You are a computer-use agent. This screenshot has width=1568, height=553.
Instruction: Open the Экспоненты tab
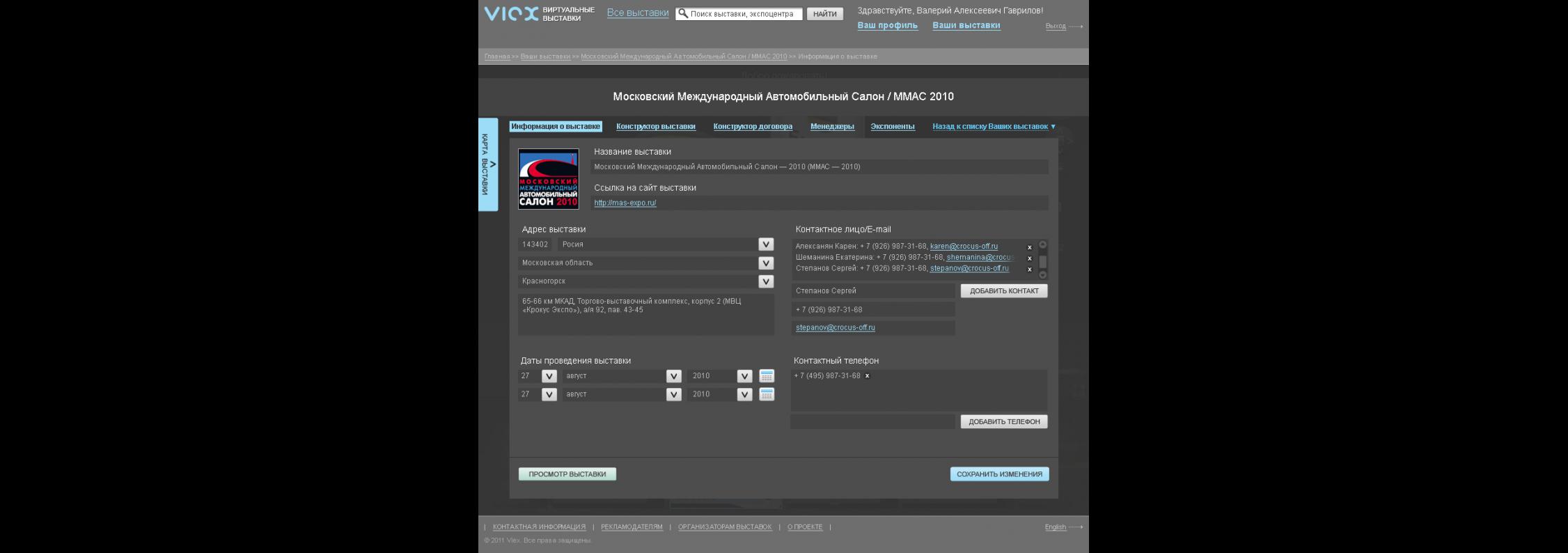point(892,127)
